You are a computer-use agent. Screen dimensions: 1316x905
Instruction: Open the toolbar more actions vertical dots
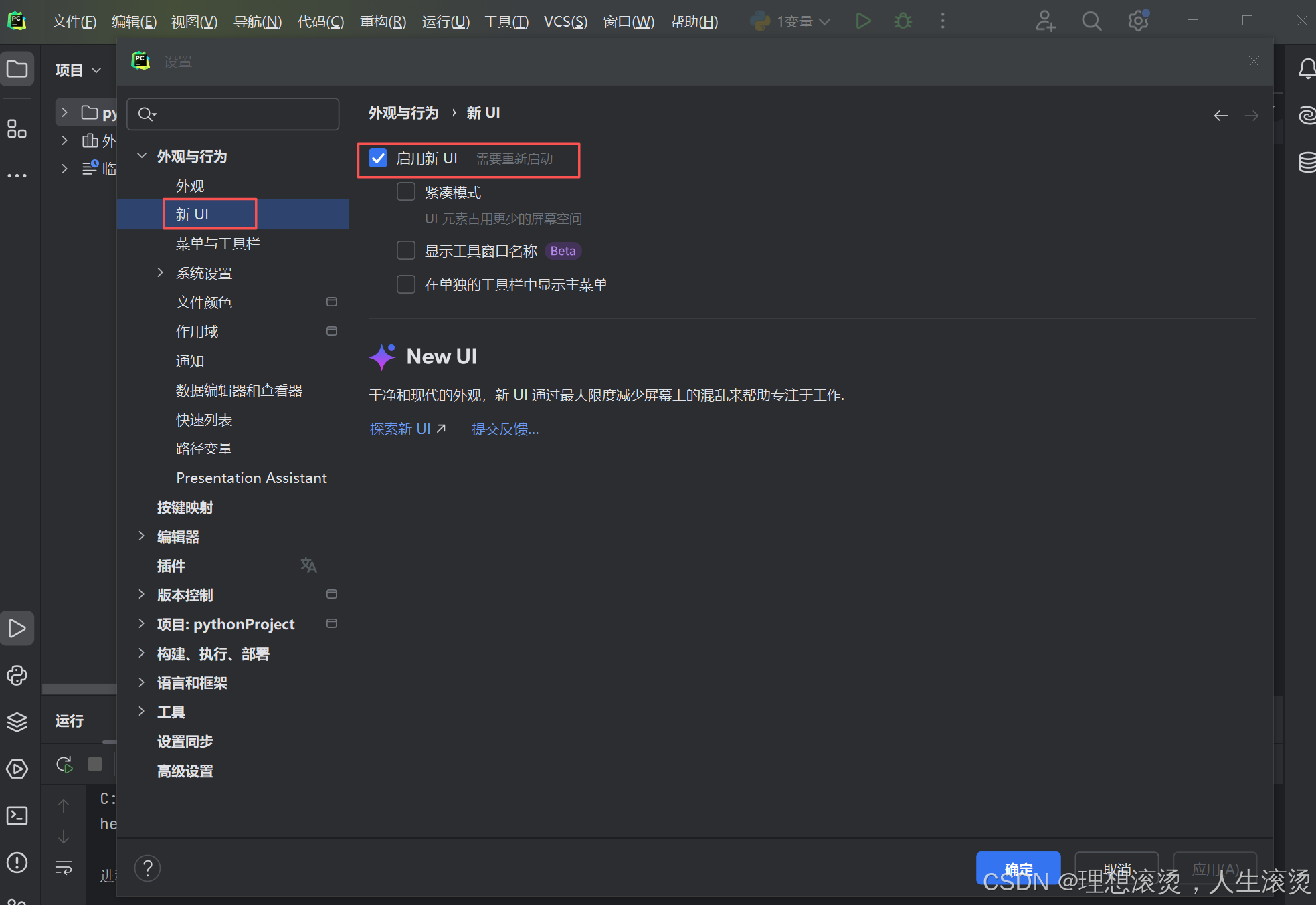(x=943, y=21)
